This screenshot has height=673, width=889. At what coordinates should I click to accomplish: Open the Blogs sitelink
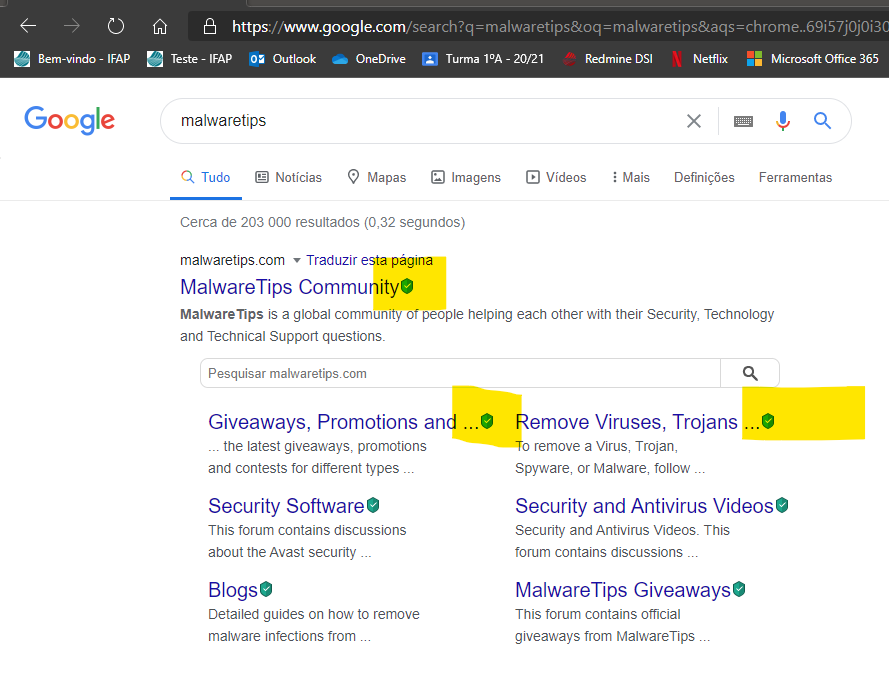(233, 590)
